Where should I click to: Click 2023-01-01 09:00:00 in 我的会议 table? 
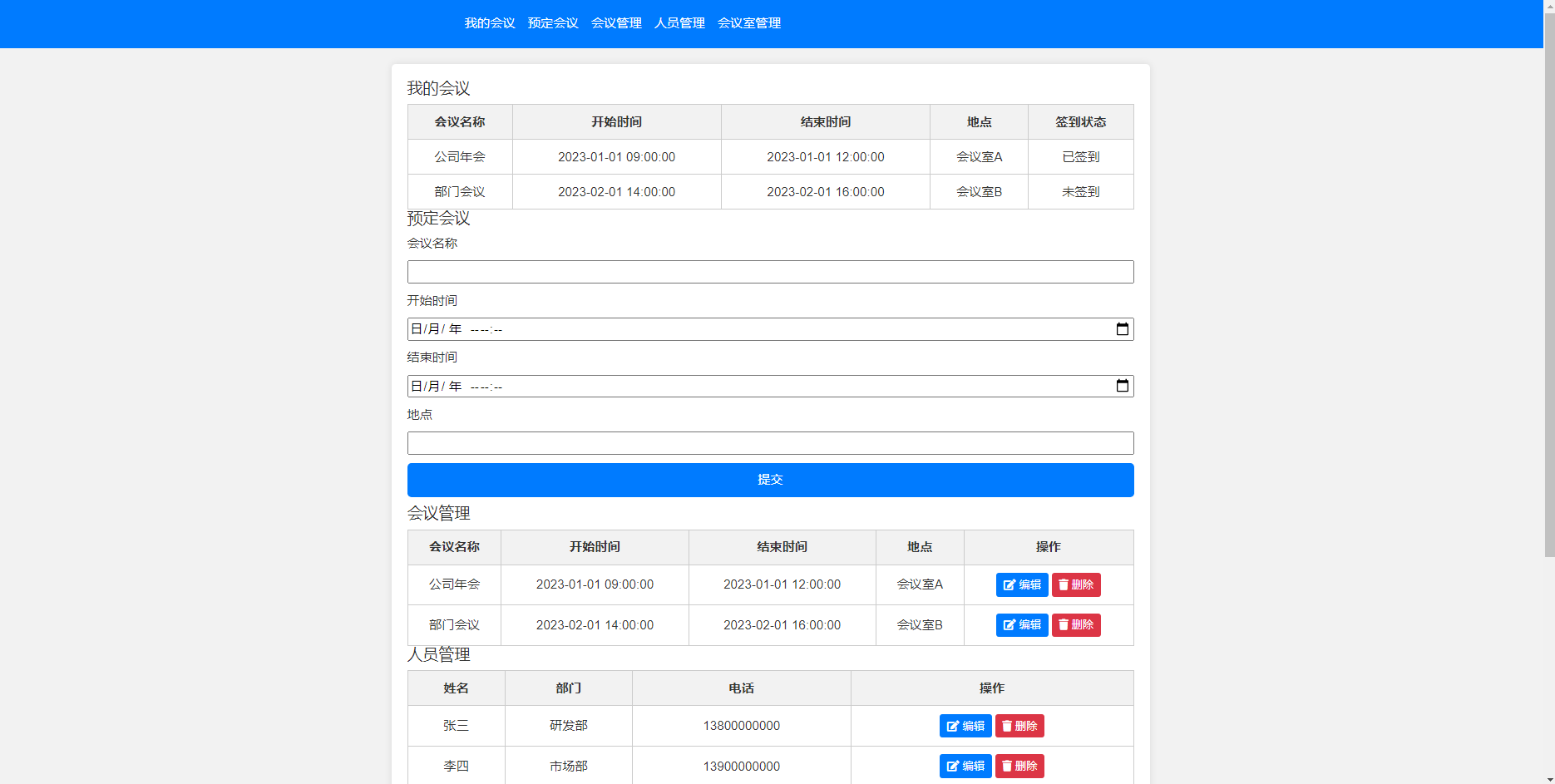[616, 156]
